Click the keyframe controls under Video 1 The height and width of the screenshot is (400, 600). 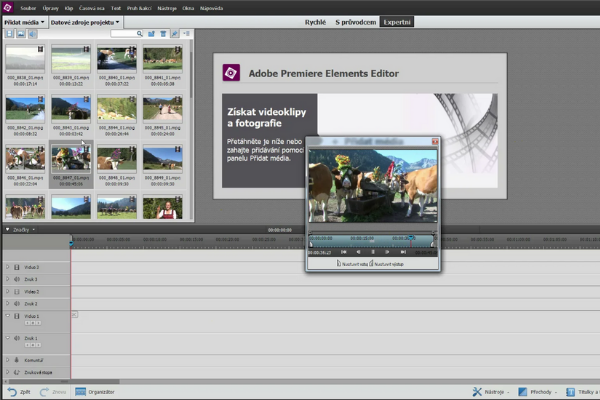(33, 323)
